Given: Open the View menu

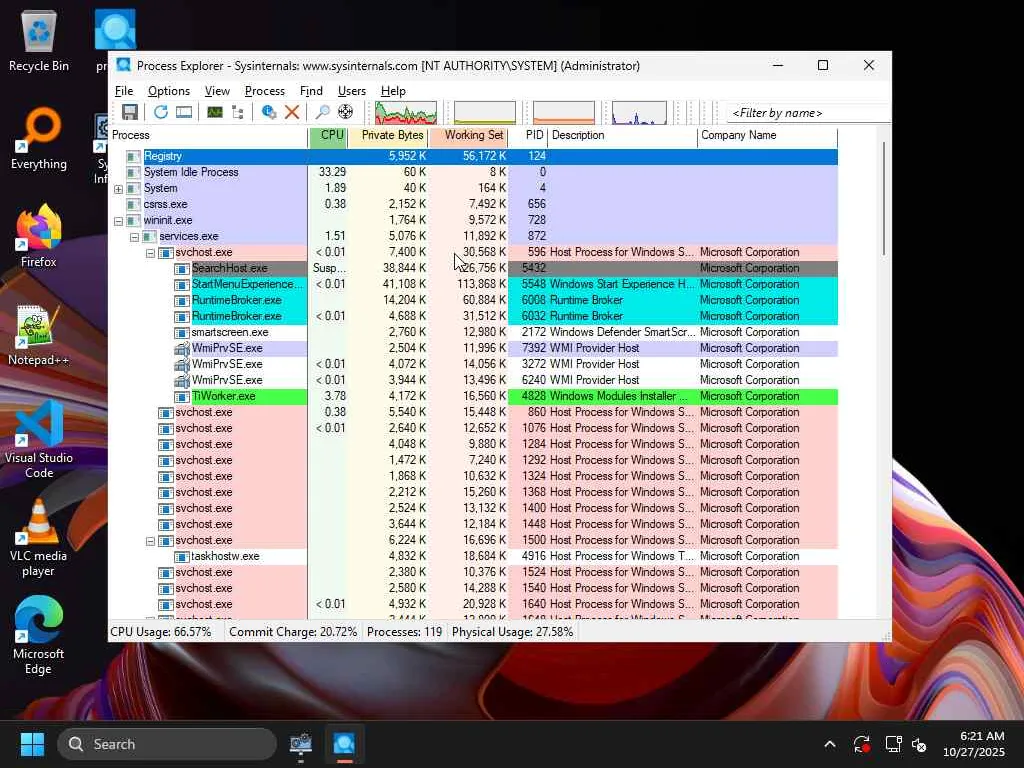Looking at the screenshot, I should coord(217,91).
